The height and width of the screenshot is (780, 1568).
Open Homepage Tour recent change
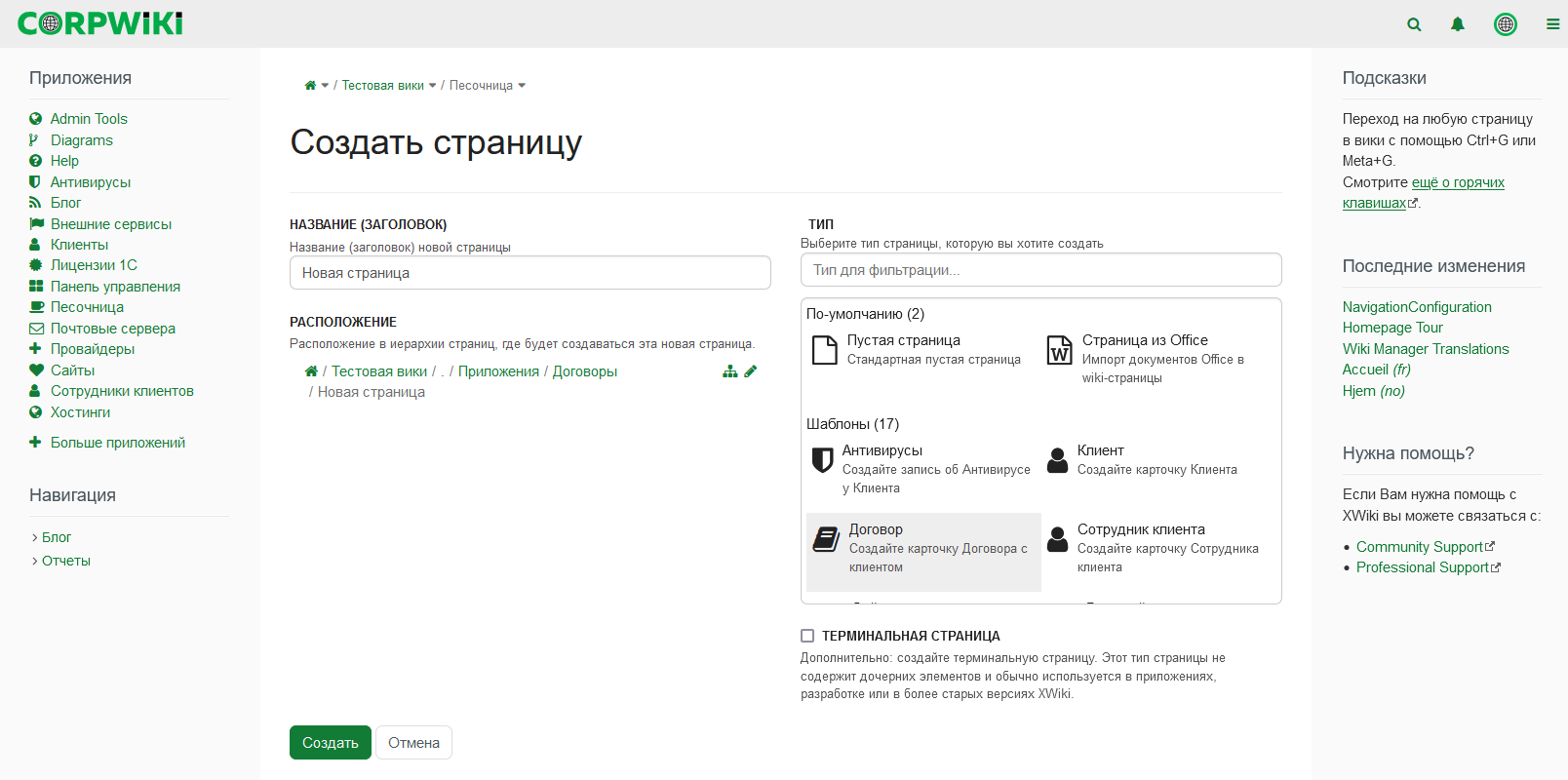1392,328
